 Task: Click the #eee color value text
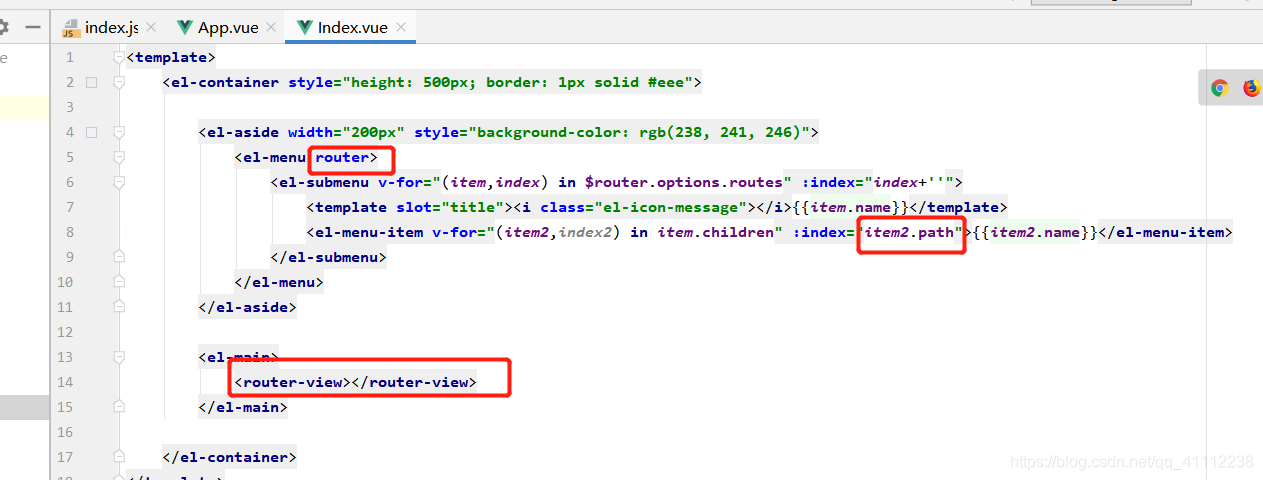pyautogui.click(x=667, y=82)
